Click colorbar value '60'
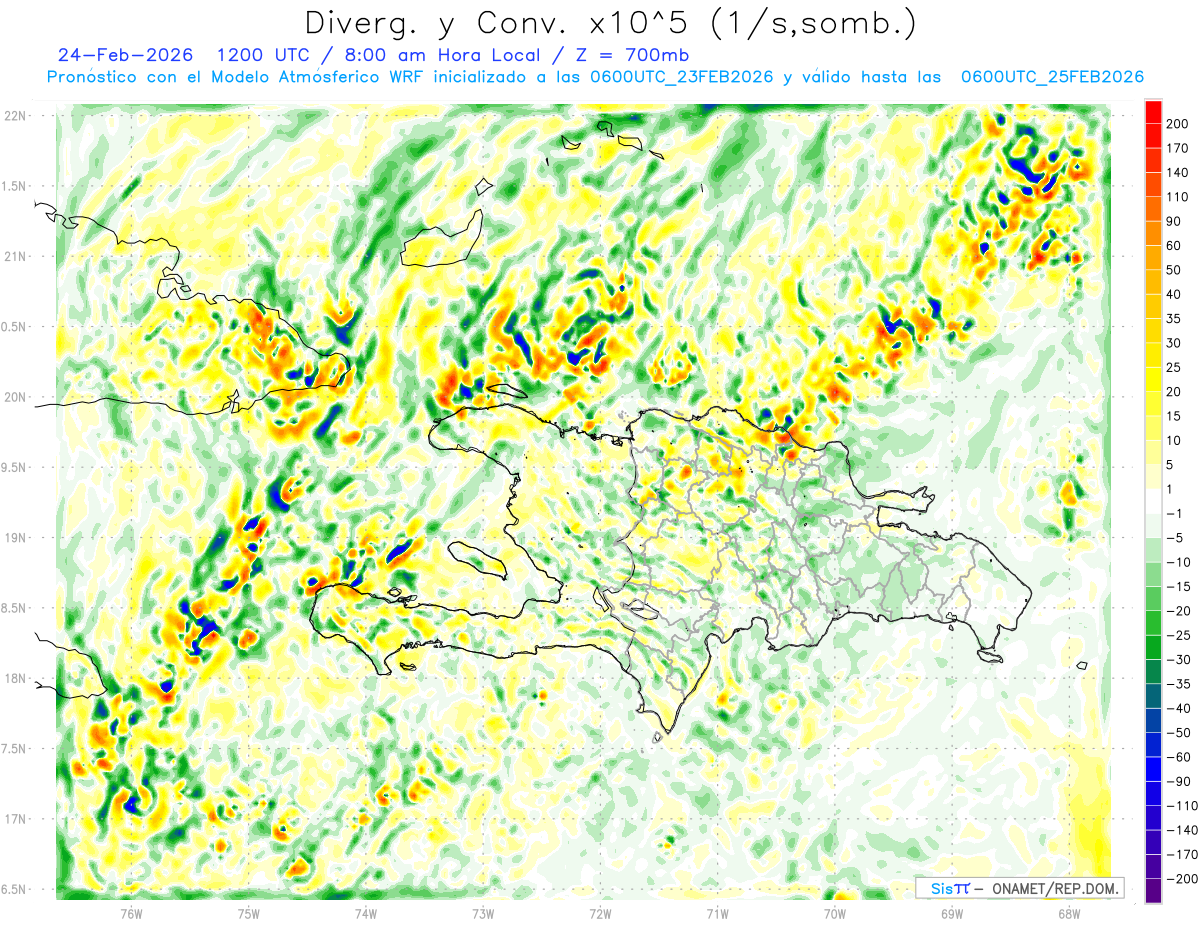 (x=1175, y=246)
